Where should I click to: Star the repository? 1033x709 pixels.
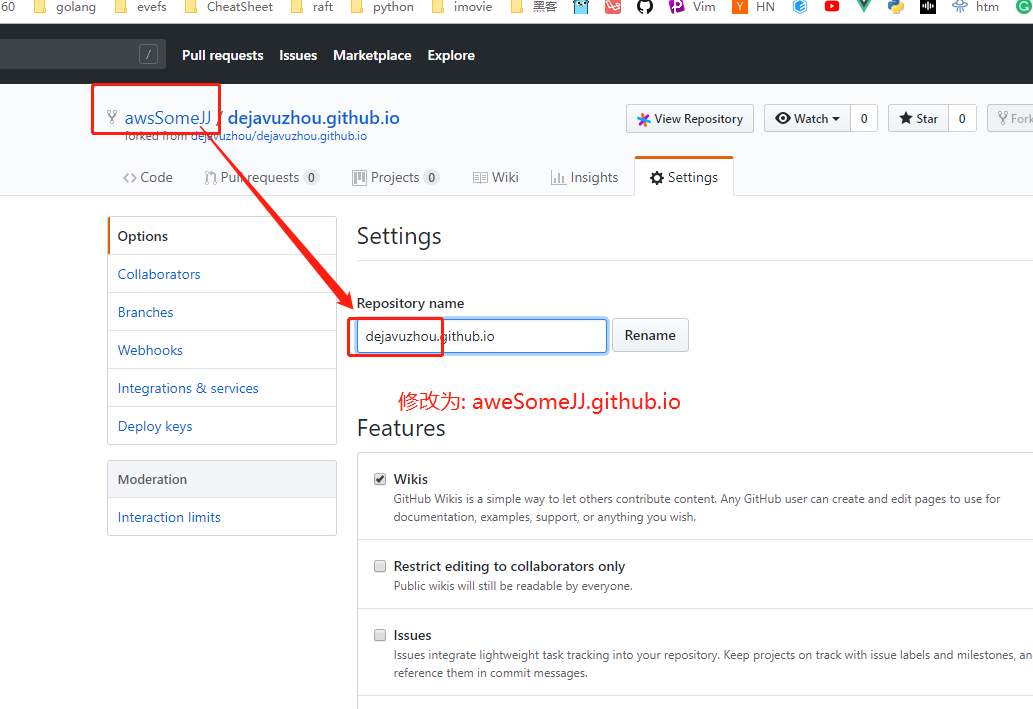918,119
